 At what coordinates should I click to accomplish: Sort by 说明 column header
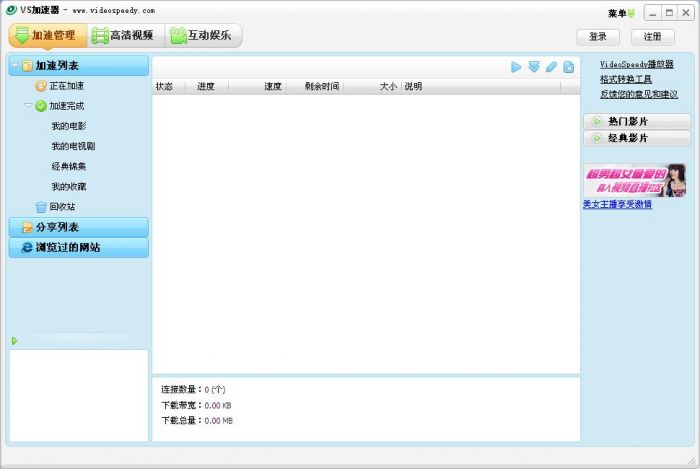point(481,87)
